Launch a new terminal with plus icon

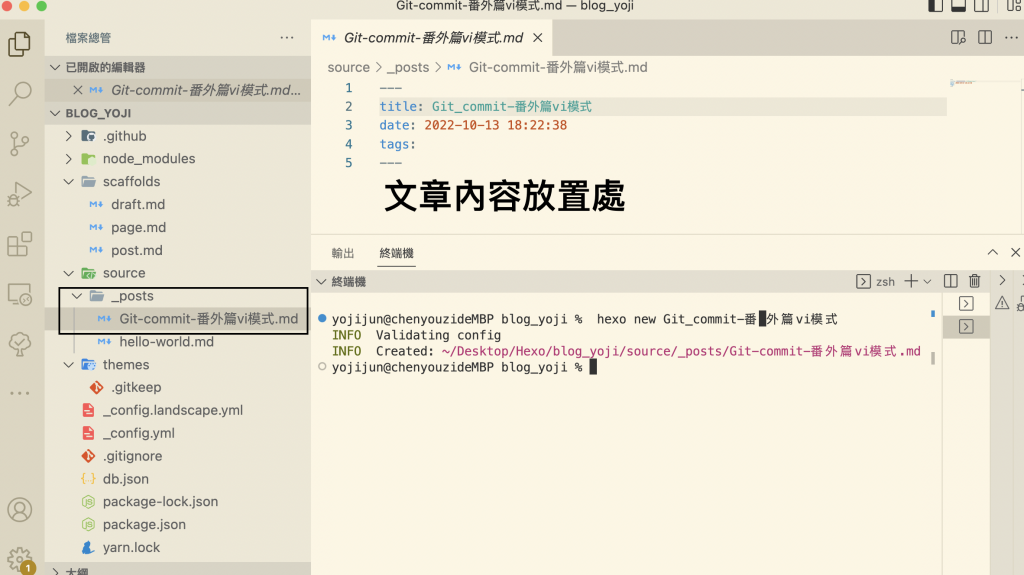[x=911, y=281]
